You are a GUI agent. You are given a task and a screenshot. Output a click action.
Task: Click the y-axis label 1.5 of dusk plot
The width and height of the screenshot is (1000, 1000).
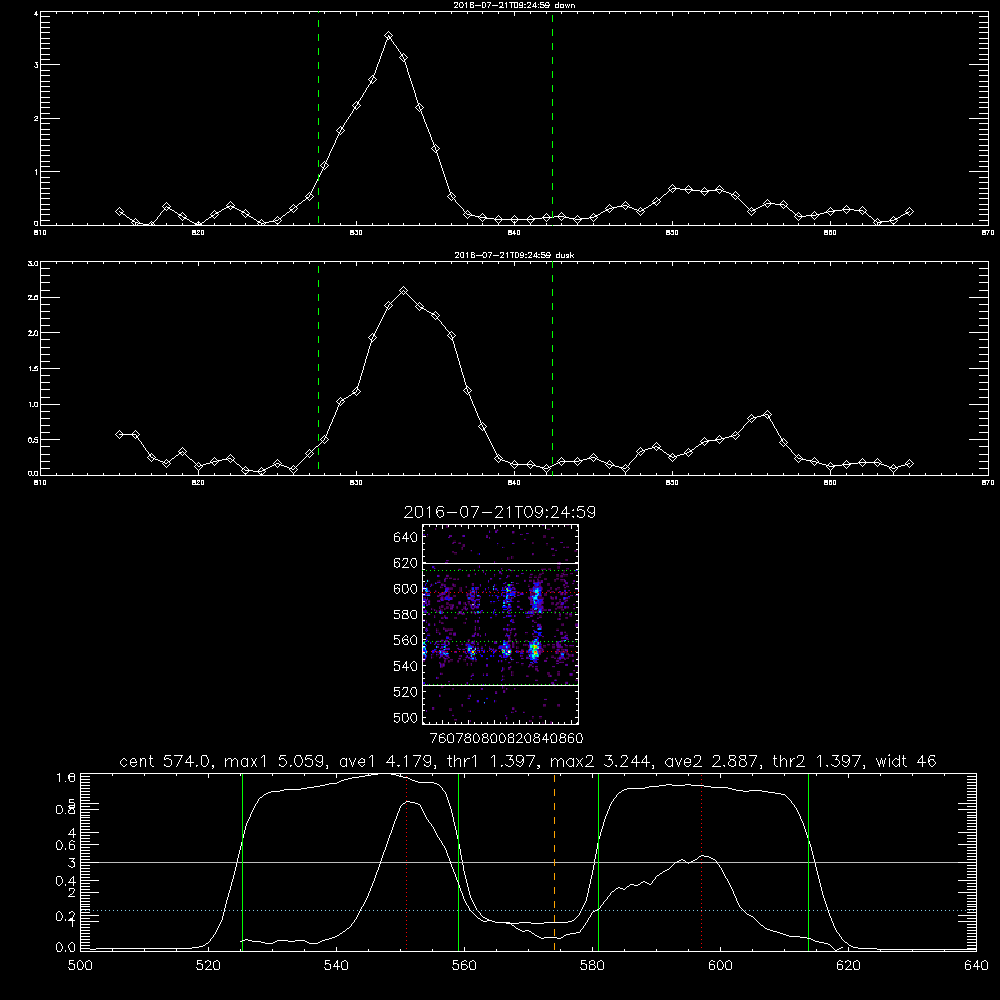[34, 369]
